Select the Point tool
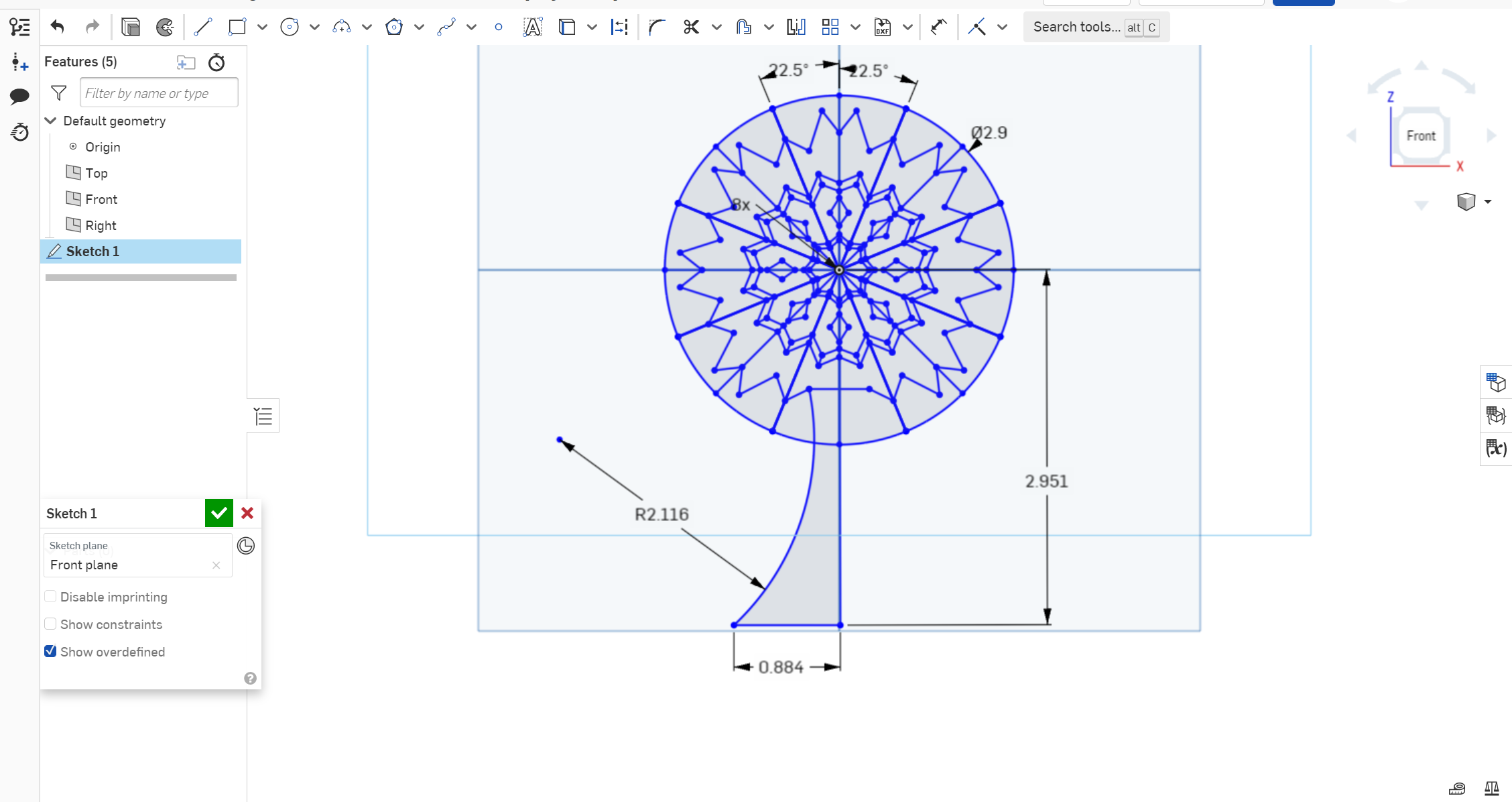The width and height of the screenshot is (1512, 802). [x=499, y=27]
